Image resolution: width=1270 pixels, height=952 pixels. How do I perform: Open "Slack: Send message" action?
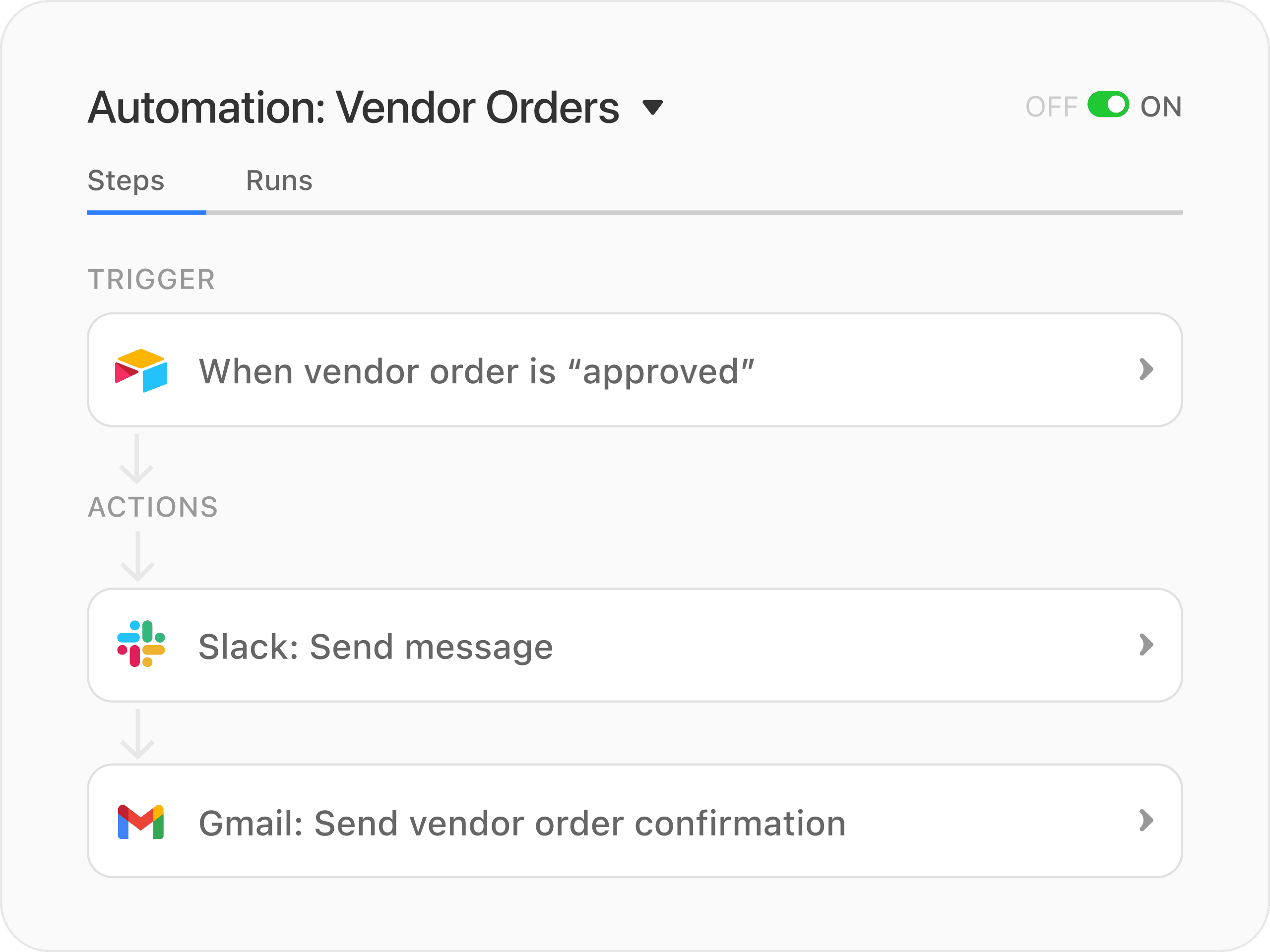(376, 647)
